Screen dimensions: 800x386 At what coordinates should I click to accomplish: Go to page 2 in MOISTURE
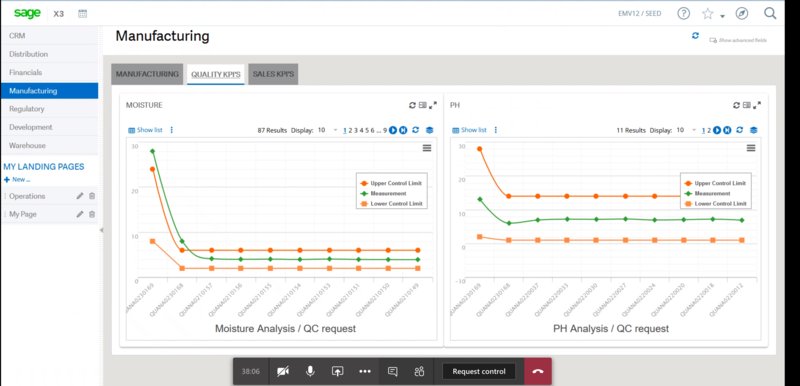pyautogui.click(x=350, y=131)
